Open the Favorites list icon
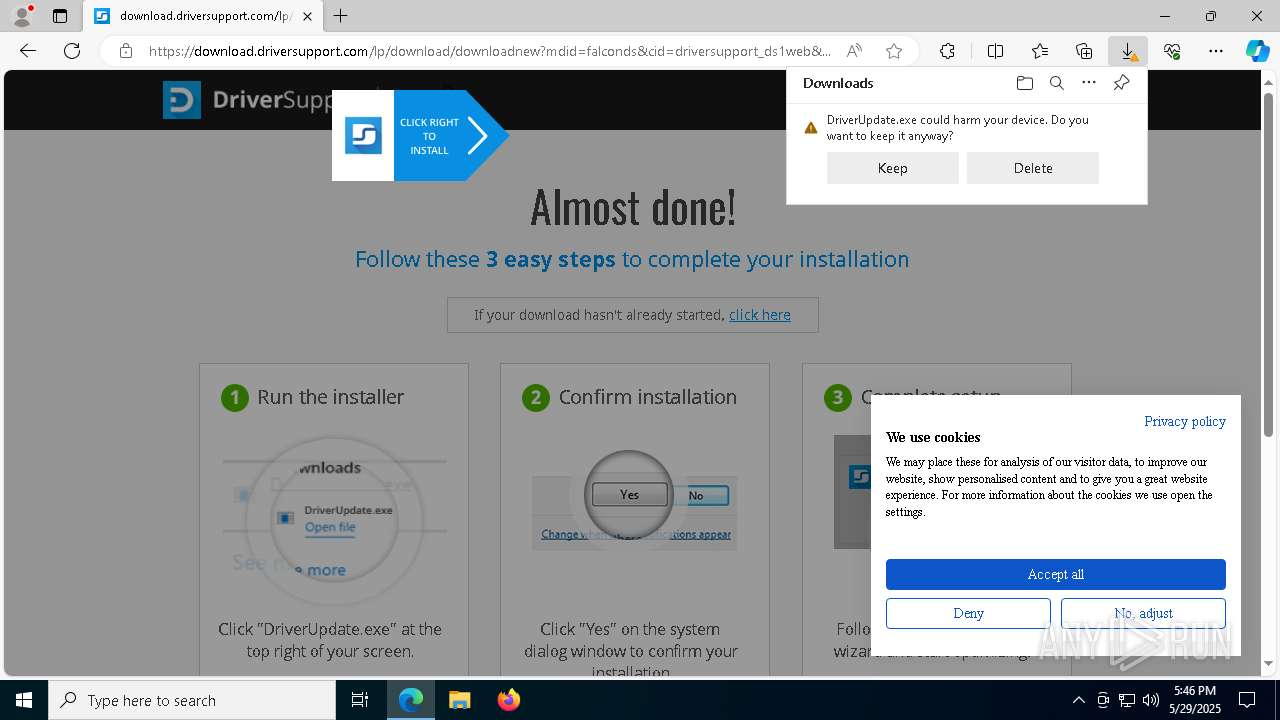This screenshot has width=1280, height=720. pos(1040,51)
